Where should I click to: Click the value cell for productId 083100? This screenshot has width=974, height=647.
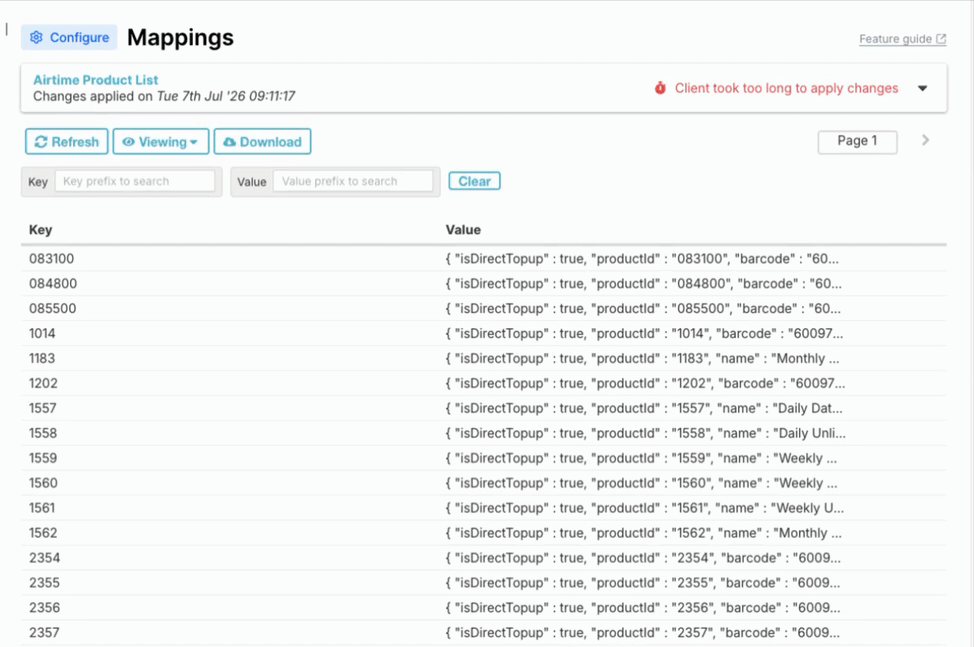click(x=642, y=259)
